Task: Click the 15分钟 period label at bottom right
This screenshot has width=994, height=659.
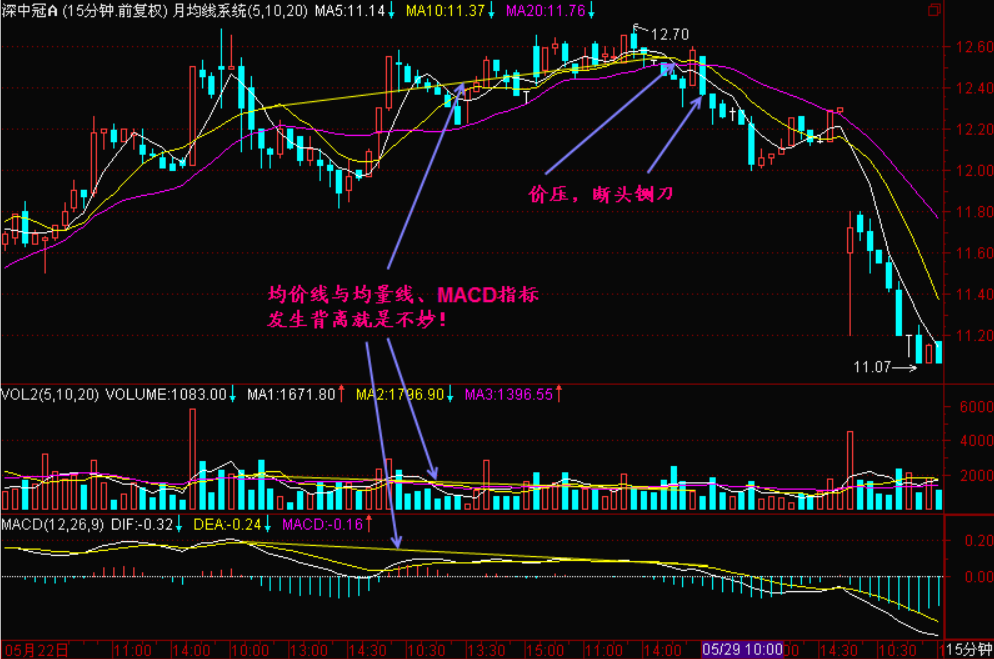Action: coord(970,649)
